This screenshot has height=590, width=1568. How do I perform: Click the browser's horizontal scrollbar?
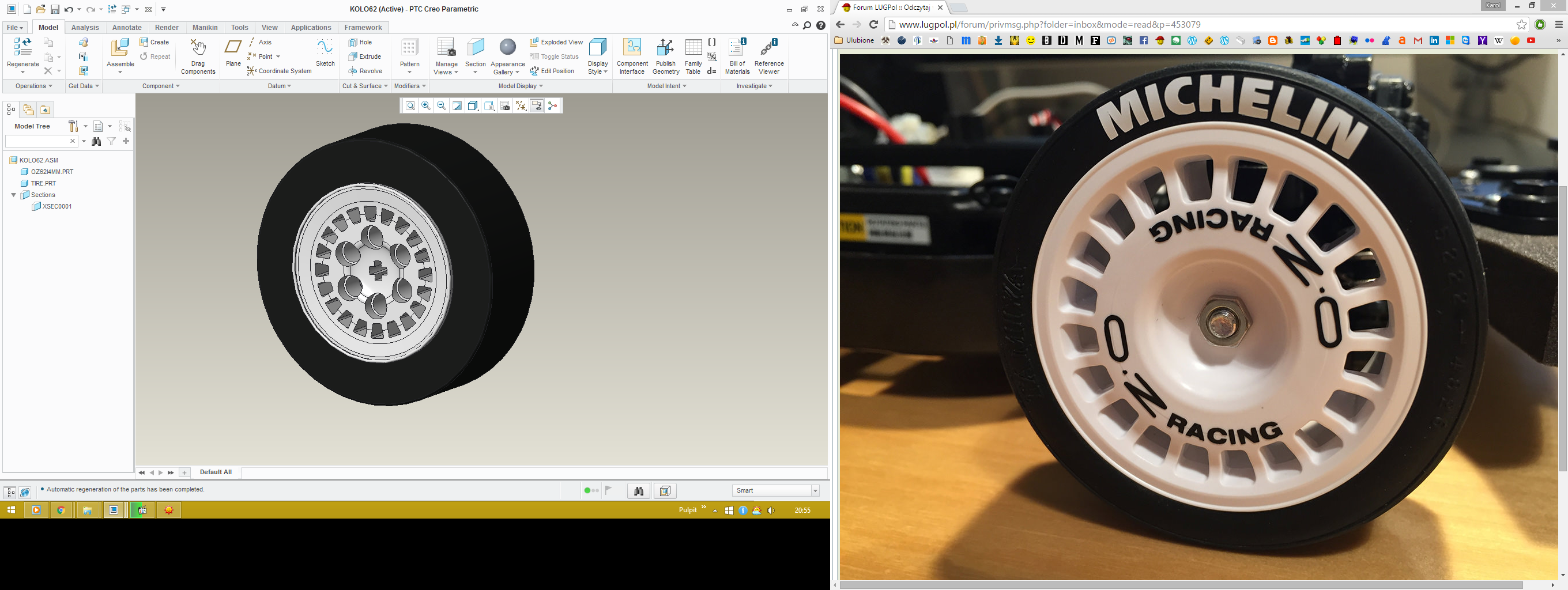(x=1181, y=585)
